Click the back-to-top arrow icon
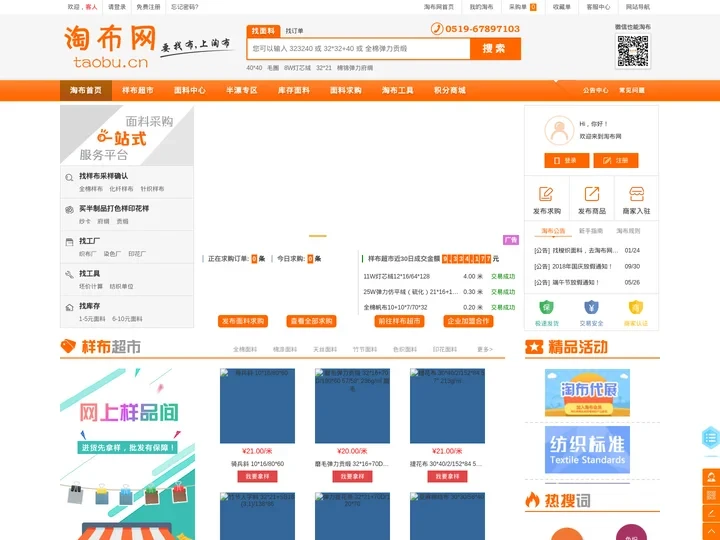Image resolution: width=720 pixels, height=540 pixels. 711,531
